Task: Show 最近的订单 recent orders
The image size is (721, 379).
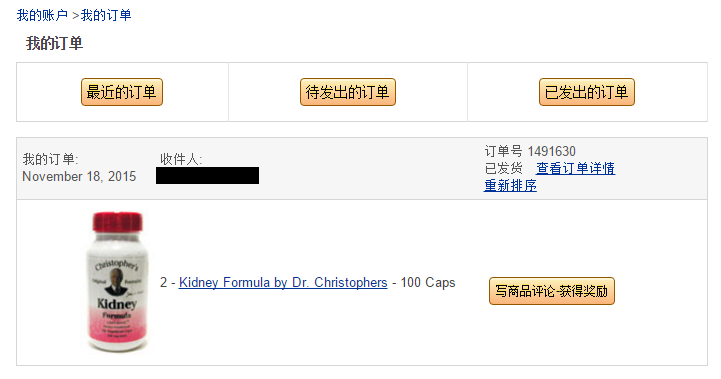Action: pyautogui.click(x=122, y=92)
